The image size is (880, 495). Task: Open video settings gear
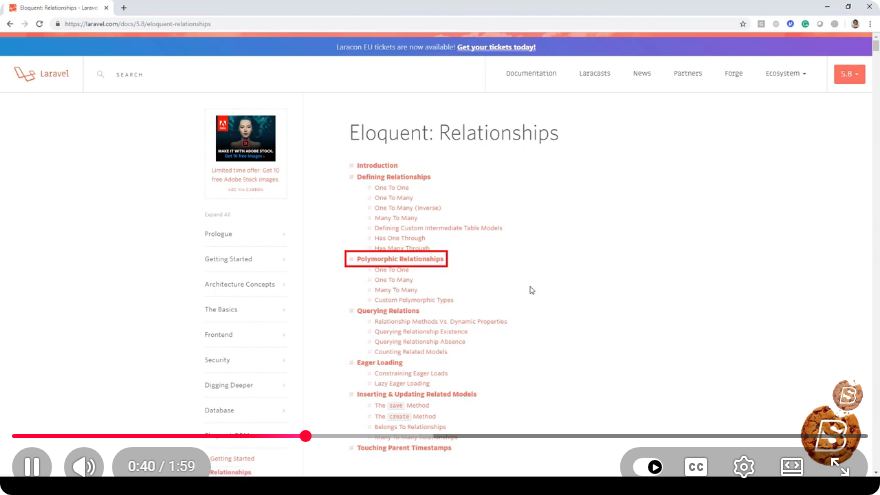744,466
